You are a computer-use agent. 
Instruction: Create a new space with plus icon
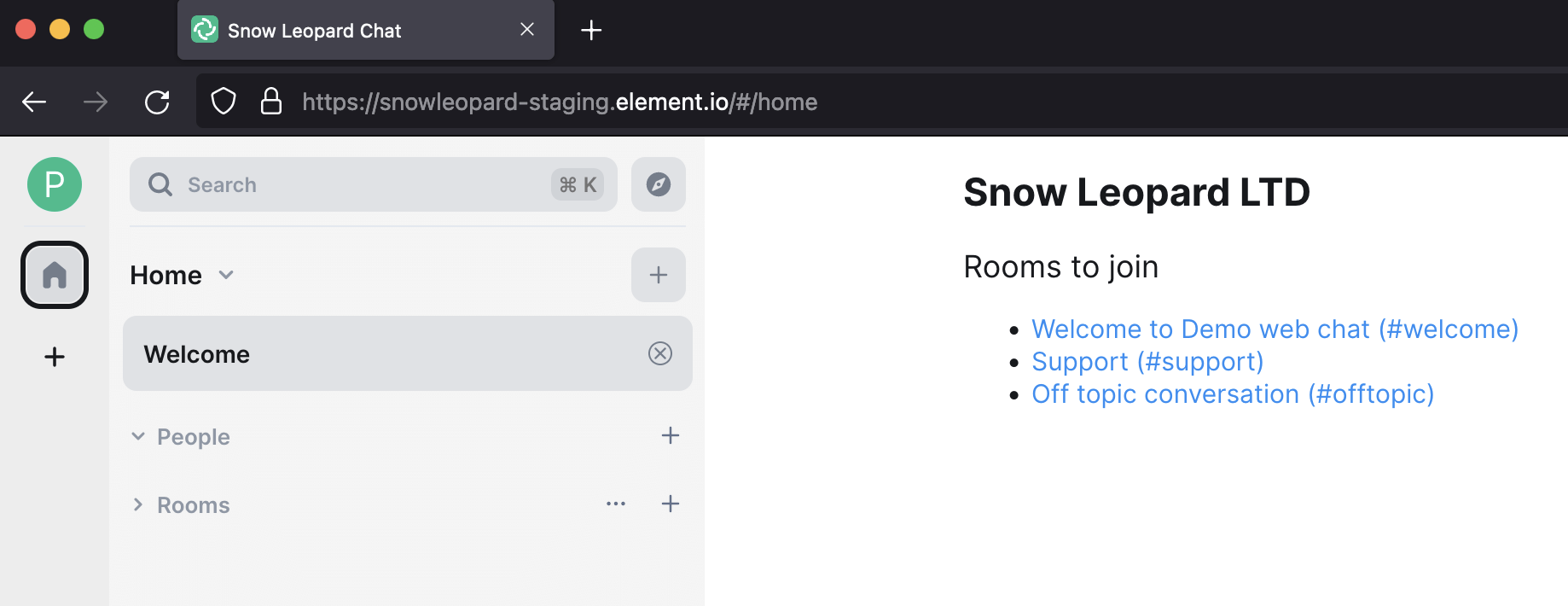click(x=55, y=357)
